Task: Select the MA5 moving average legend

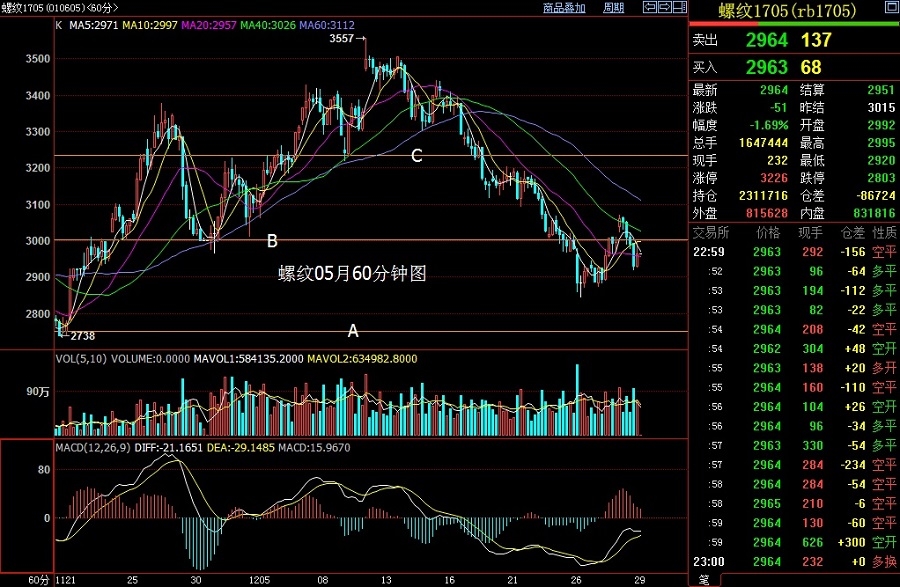Action: pyautogui.click(x=94, y=25)
